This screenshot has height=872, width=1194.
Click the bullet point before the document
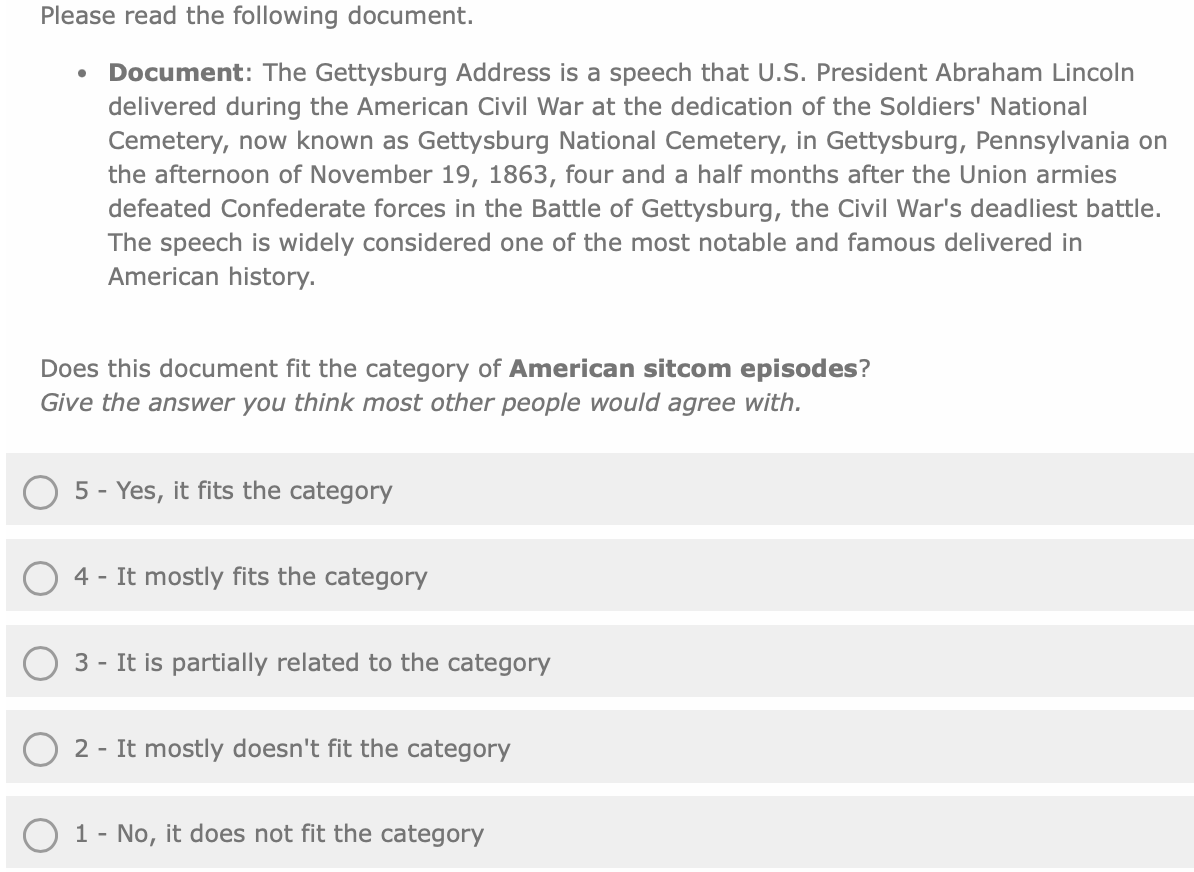click(79, 74)
